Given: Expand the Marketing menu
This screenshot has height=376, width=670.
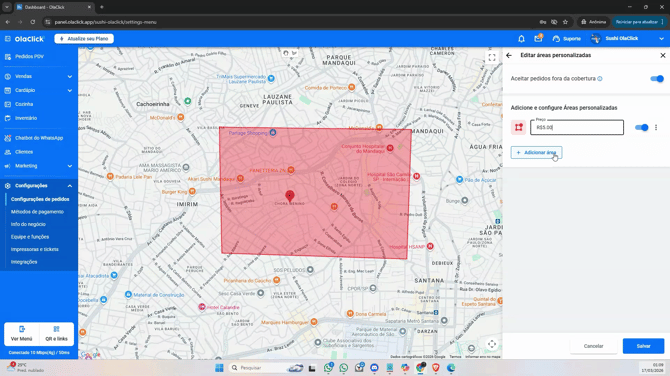Looking at the screenshot, I should [x=39, y=166].
